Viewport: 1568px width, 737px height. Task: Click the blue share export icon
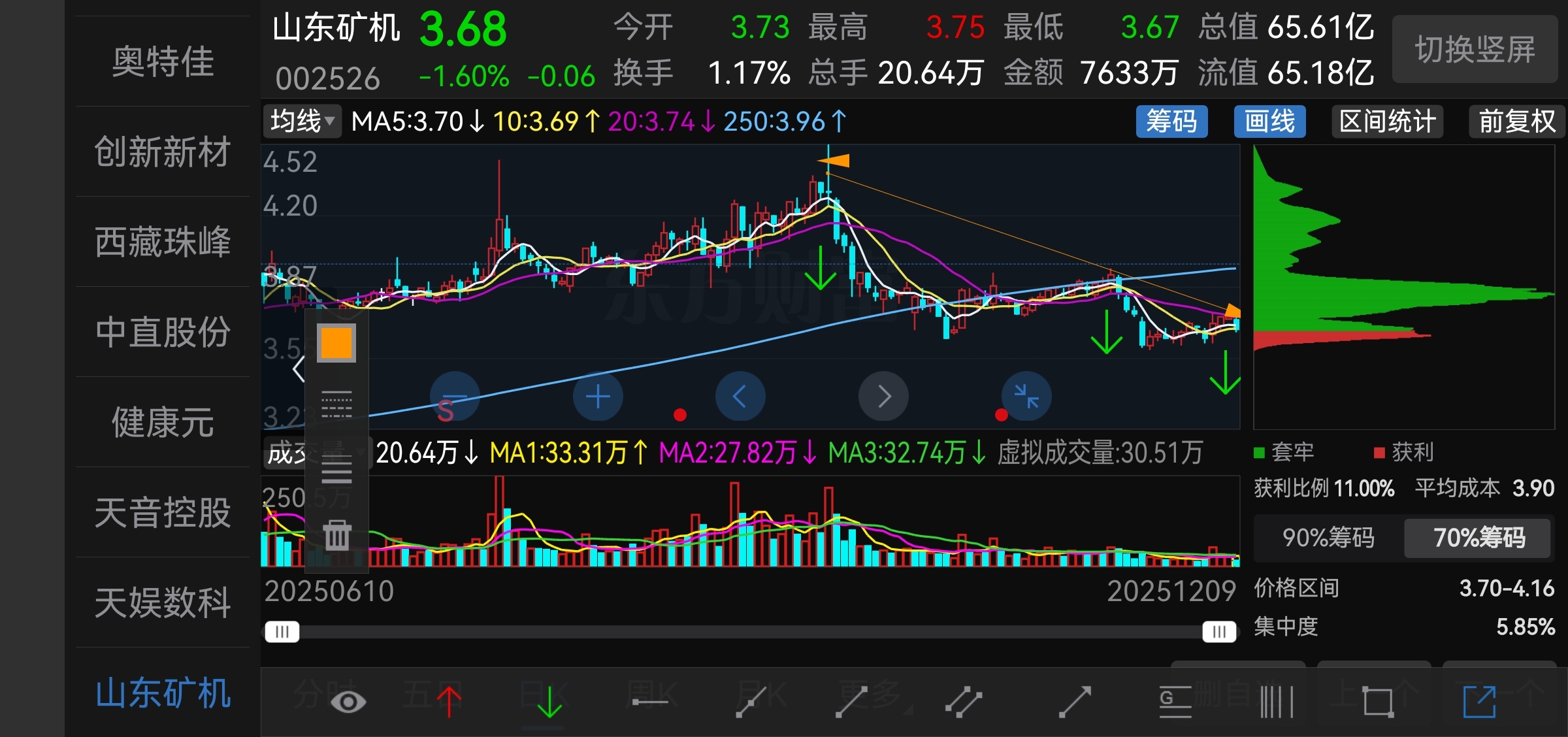point(1480,702)
